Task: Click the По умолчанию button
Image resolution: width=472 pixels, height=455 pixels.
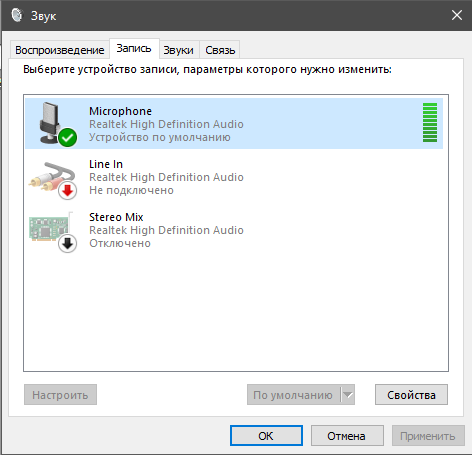Action: (x=293, y=395)
